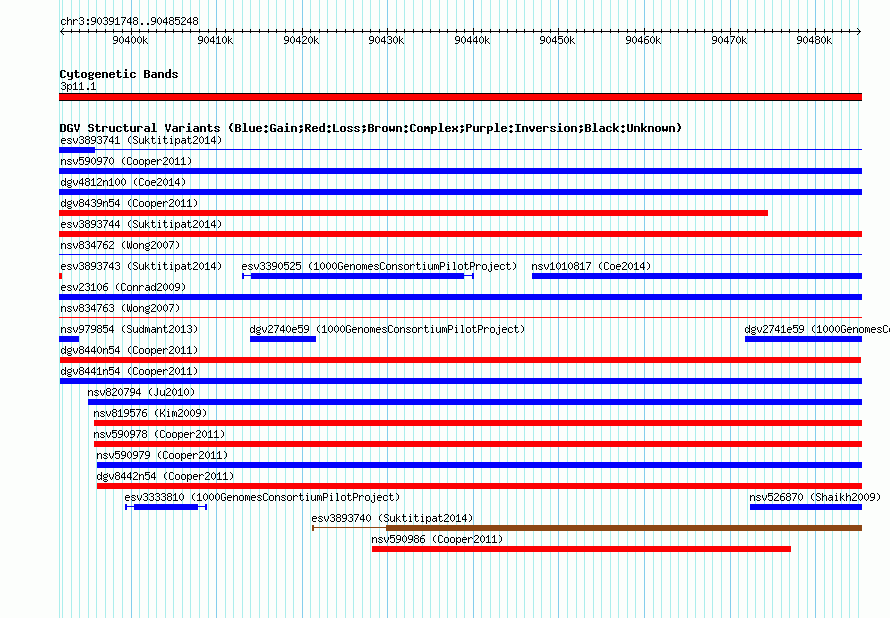Select the nsv819576 (Kim2009) red bar
This screenshot has height=618, width=890.
coord(478,423)
